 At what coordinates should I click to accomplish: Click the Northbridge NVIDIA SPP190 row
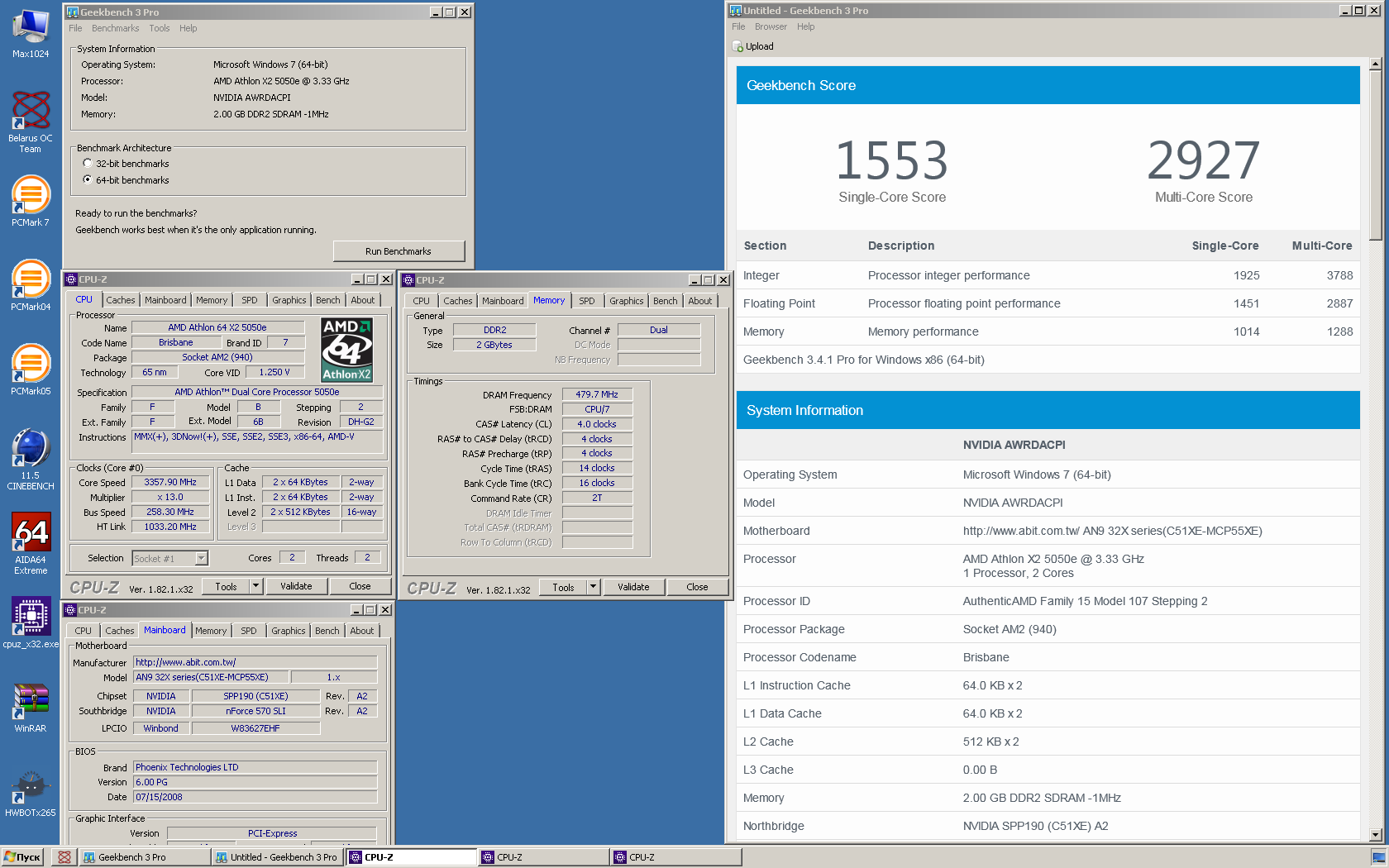[x=1048, y=826]
